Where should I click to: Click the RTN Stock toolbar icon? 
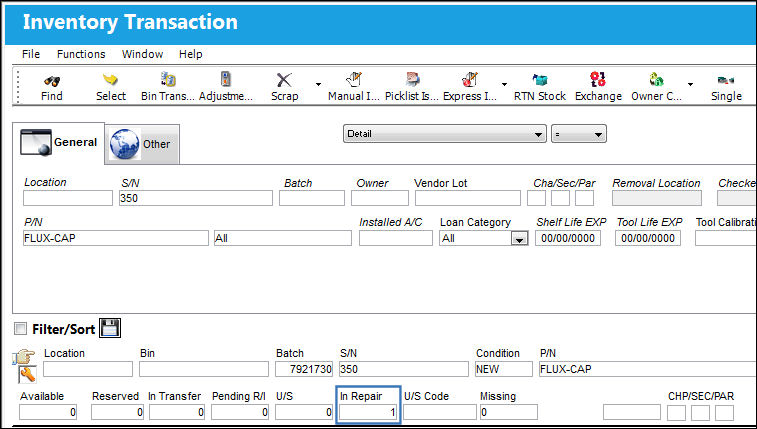pos(539,80)
